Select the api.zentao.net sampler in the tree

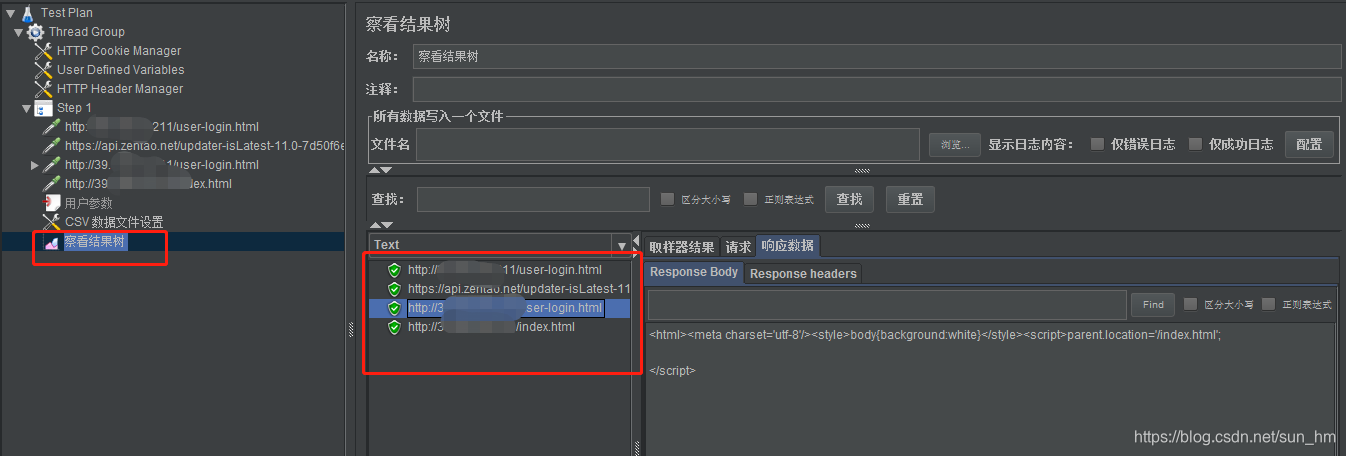pyautogui.click(x=204, y=146)
